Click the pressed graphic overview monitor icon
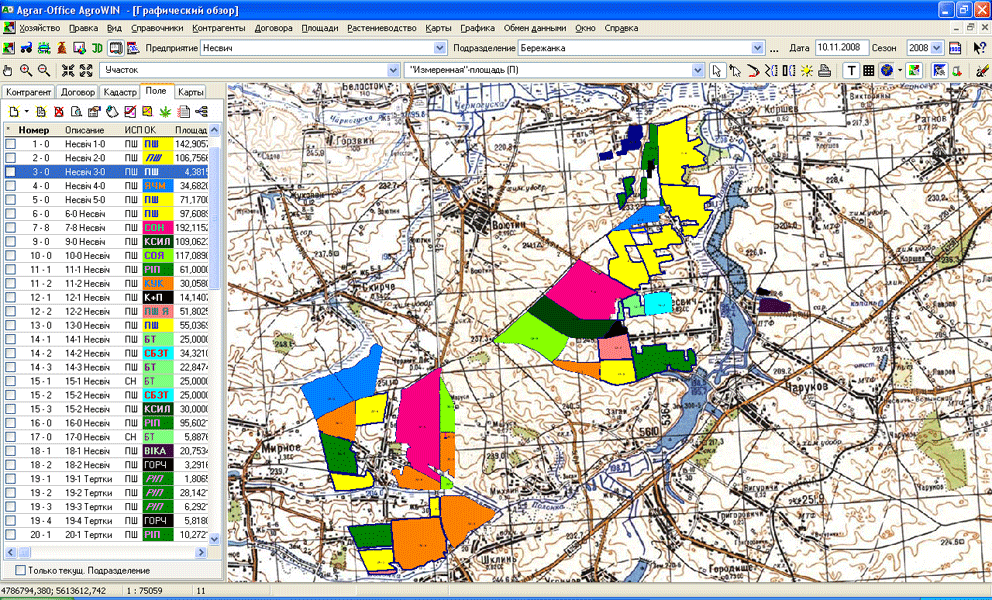 pos(115,48)
